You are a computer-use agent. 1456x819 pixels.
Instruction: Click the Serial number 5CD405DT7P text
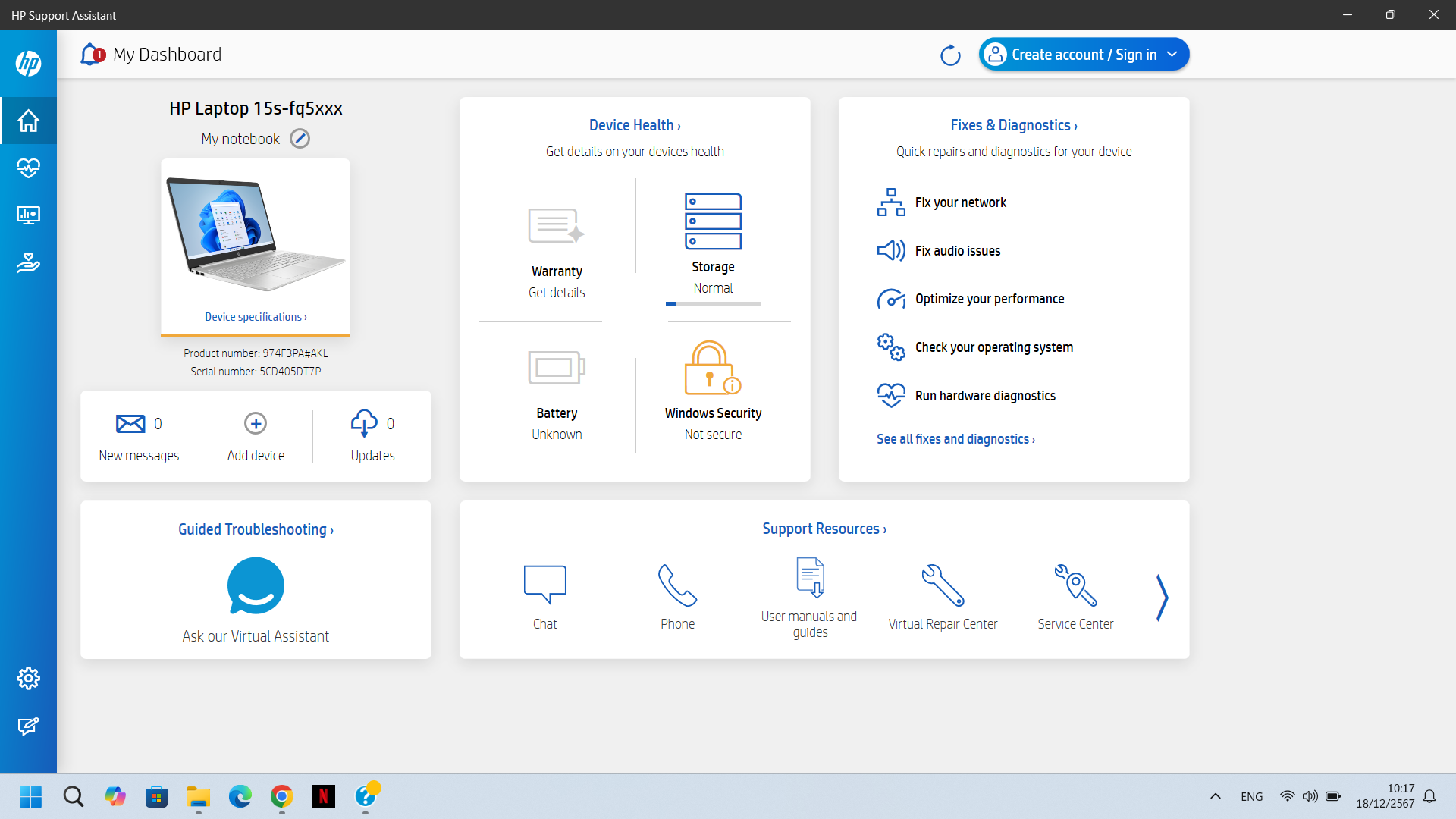tap(256, 372)
